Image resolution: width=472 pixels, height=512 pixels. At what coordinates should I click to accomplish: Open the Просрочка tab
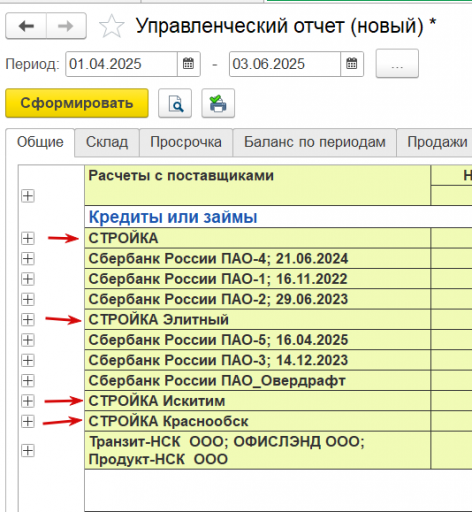[x=186, y=142]
